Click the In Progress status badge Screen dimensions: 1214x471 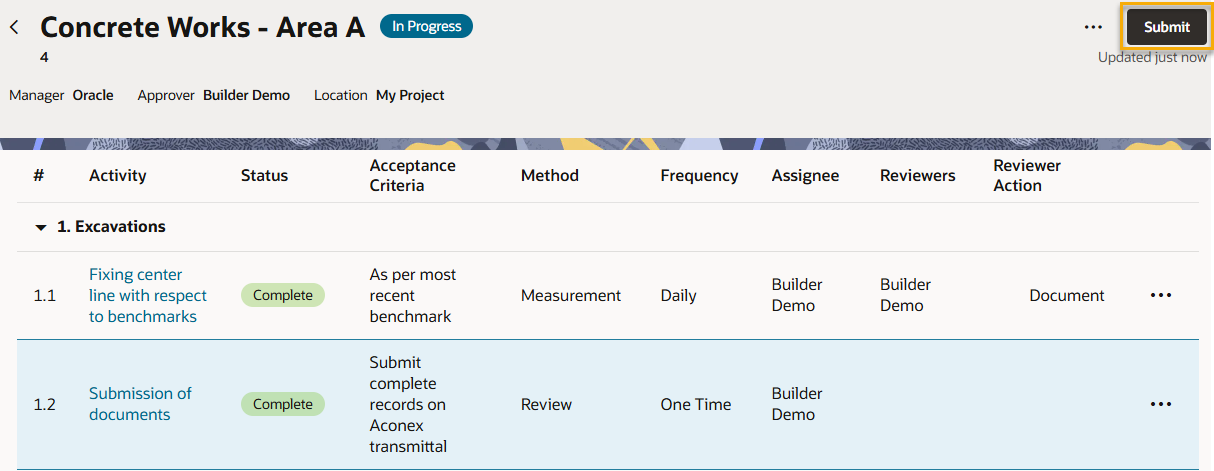426,26
